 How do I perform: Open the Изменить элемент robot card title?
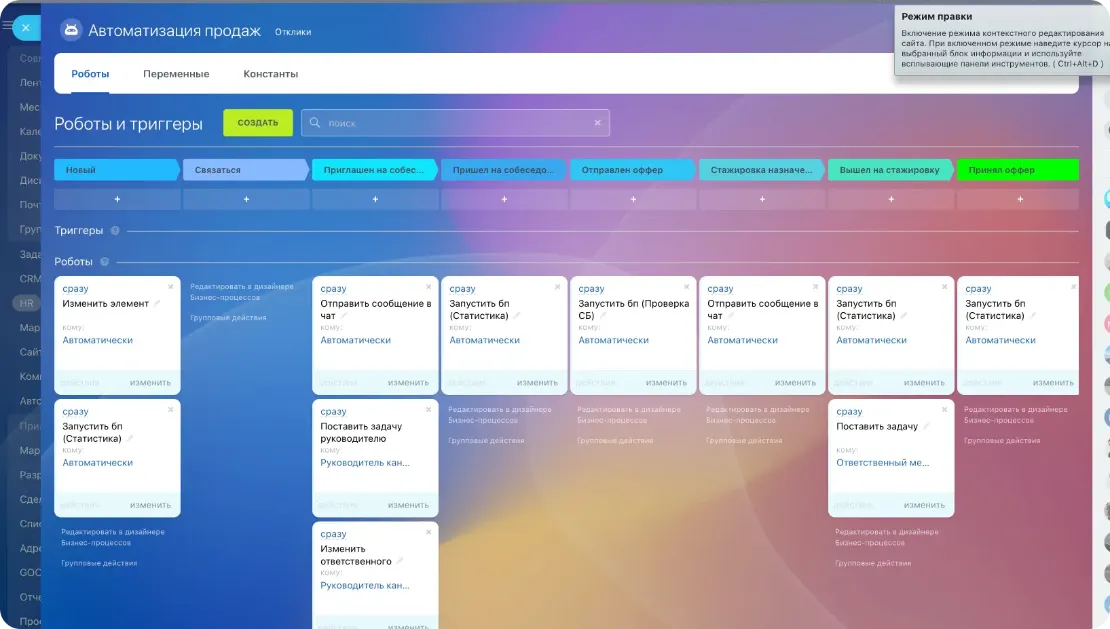pos(105,304)
